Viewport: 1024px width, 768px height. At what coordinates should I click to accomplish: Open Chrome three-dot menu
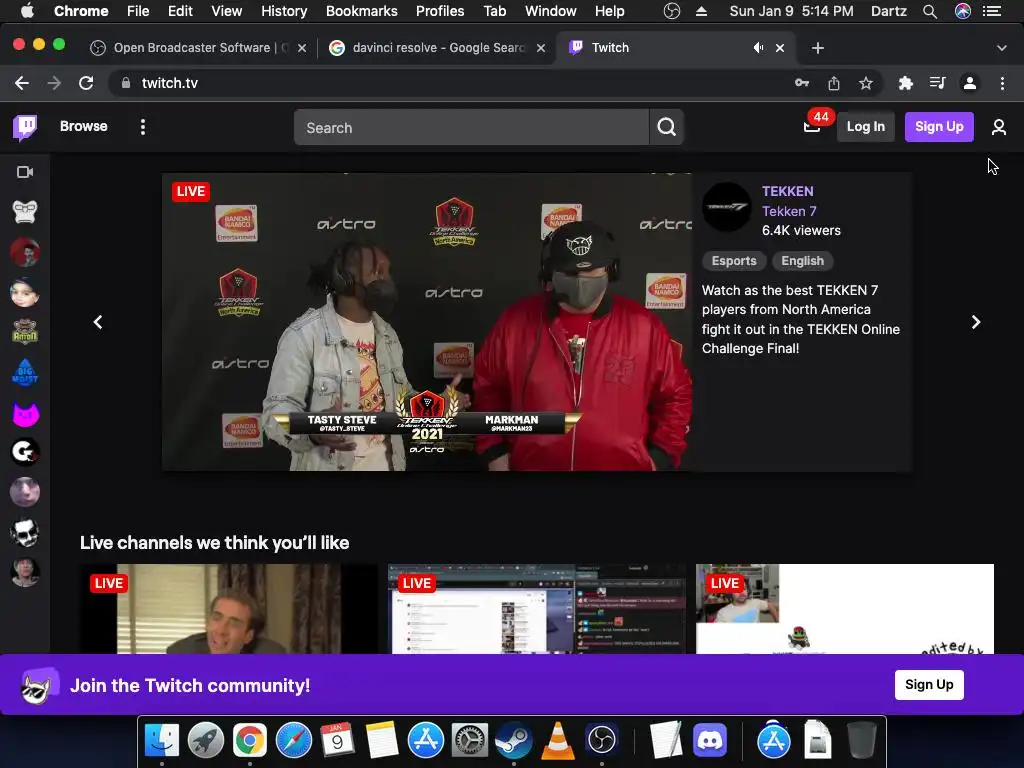coord(1002,83)
